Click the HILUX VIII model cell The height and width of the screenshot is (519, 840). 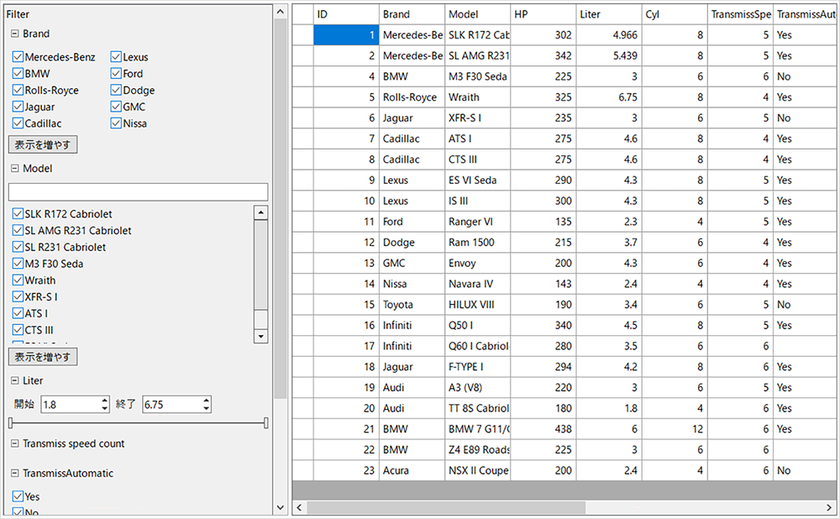click(x=477, y=305)
